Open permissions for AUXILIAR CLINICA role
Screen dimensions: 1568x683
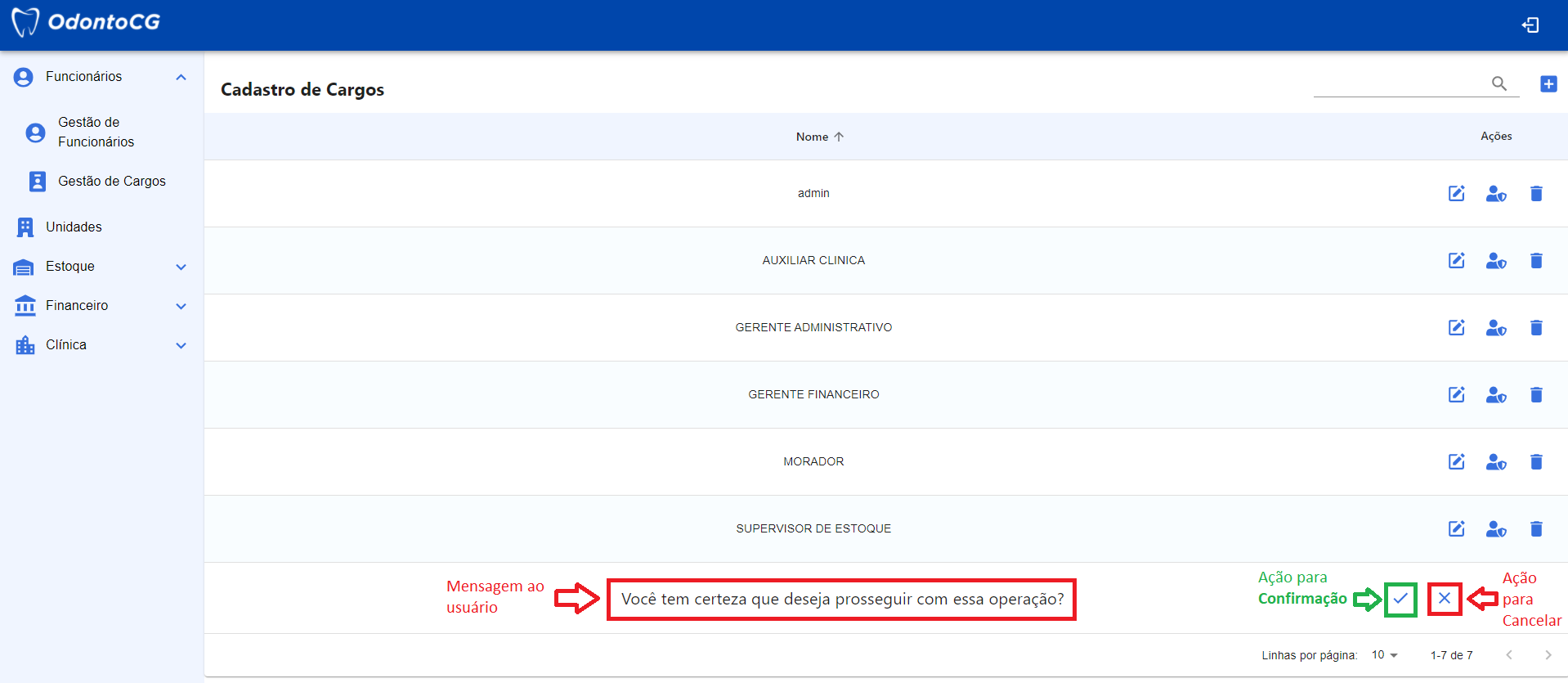tap(1495, 261)
